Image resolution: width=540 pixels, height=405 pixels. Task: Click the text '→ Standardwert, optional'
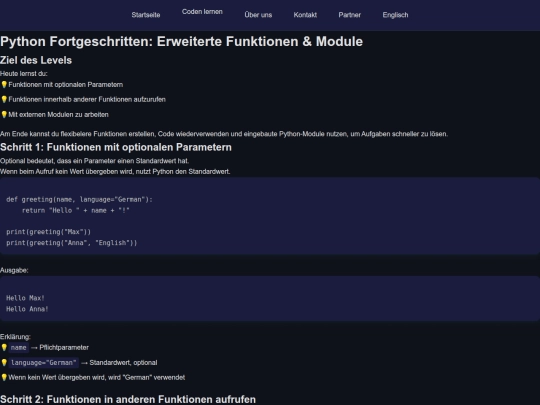pyautogui.click(x=119, y=363)
